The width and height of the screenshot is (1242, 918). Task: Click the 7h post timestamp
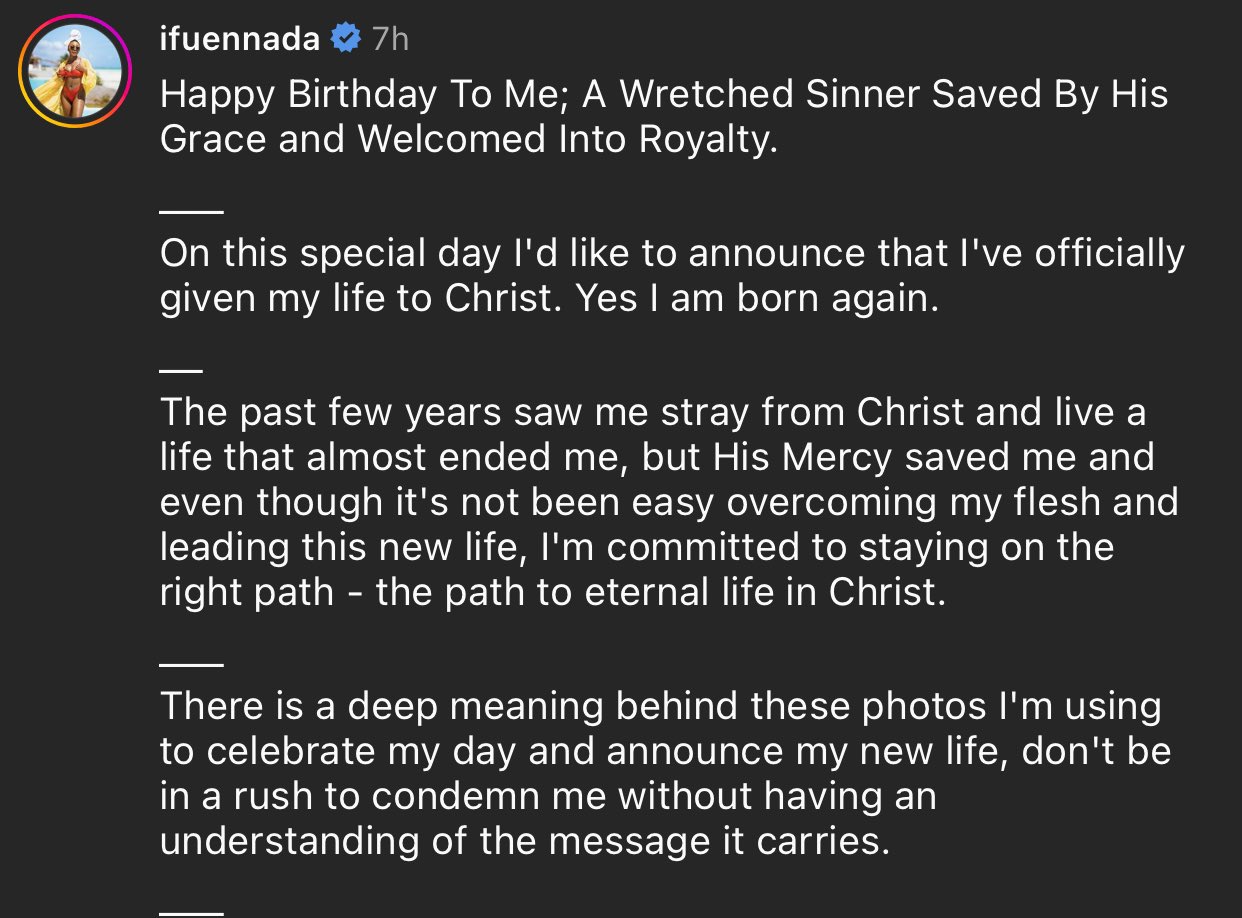389,39
